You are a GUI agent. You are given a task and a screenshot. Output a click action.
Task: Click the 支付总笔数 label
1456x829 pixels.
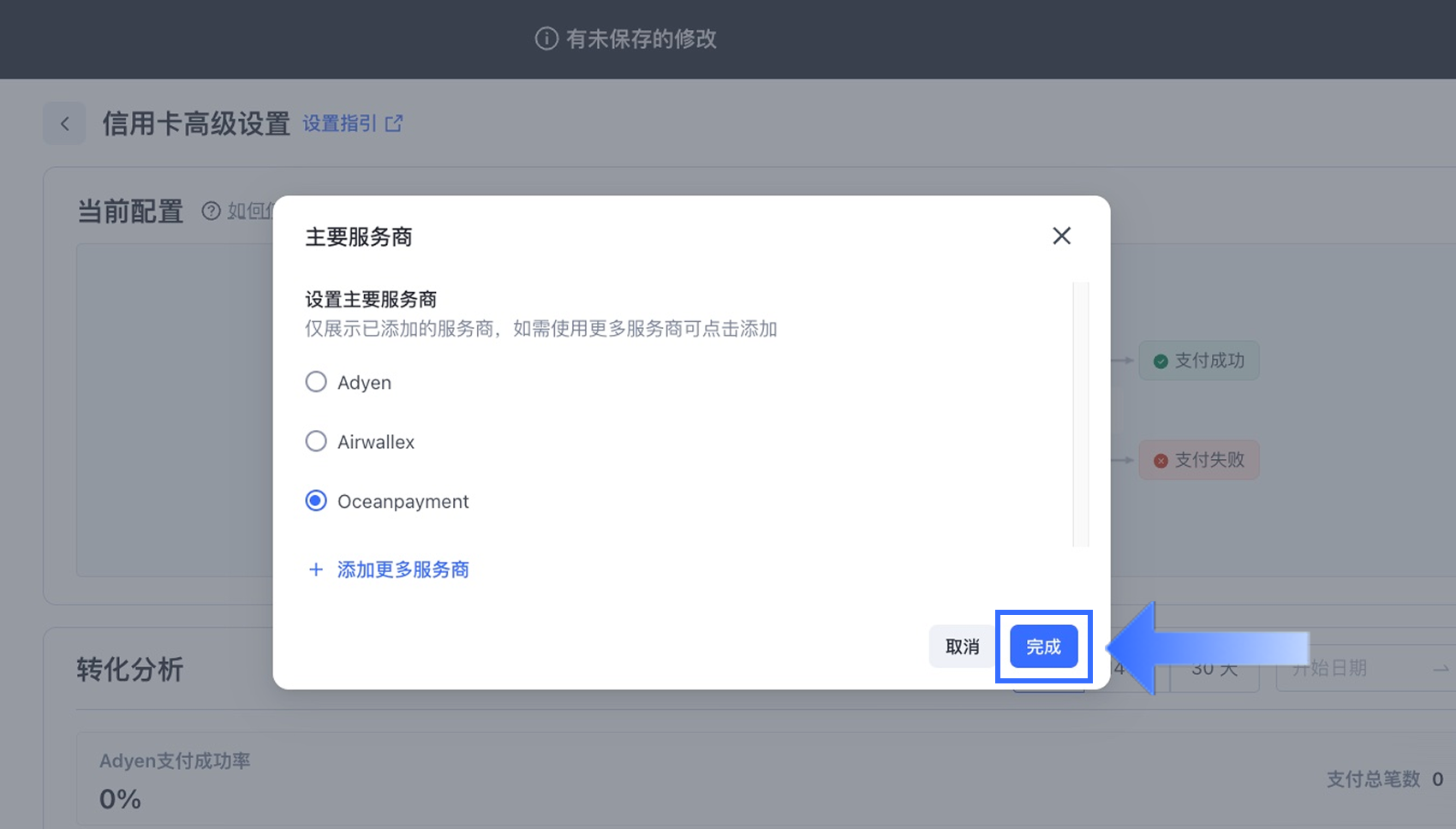[x=1374, y=779]
